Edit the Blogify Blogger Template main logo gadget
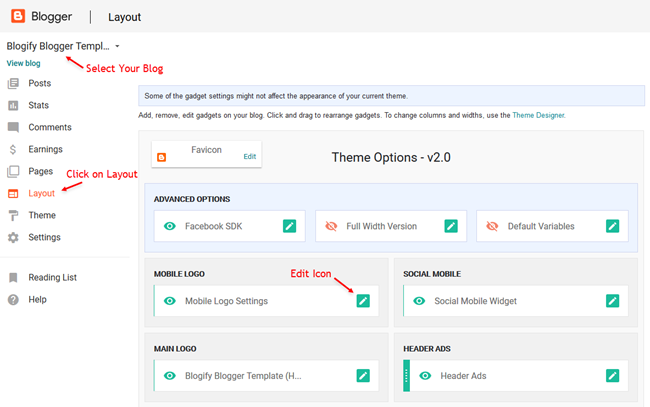Screen dimensions: 650x407 [x=363, y=376]
